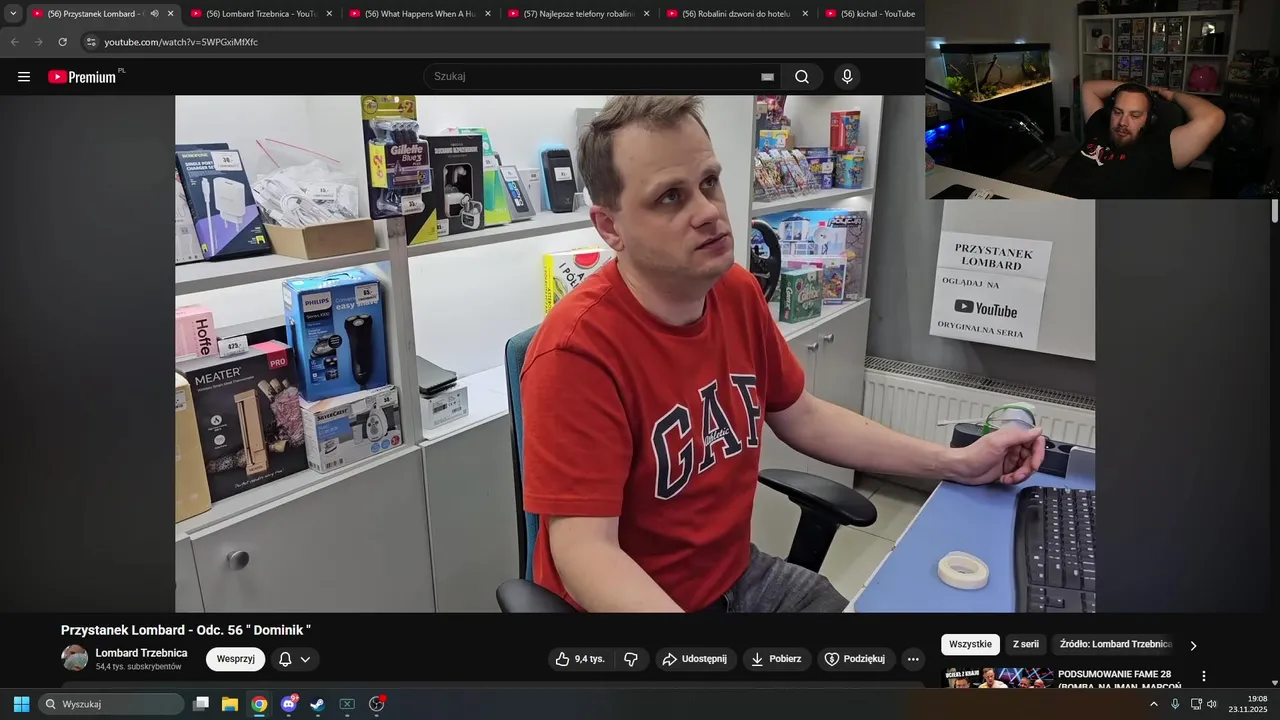Viewport: 1280px width, 720px height.
Task: Mute the Przystanek Lombard tab audio
Action: tap(154, 14)
